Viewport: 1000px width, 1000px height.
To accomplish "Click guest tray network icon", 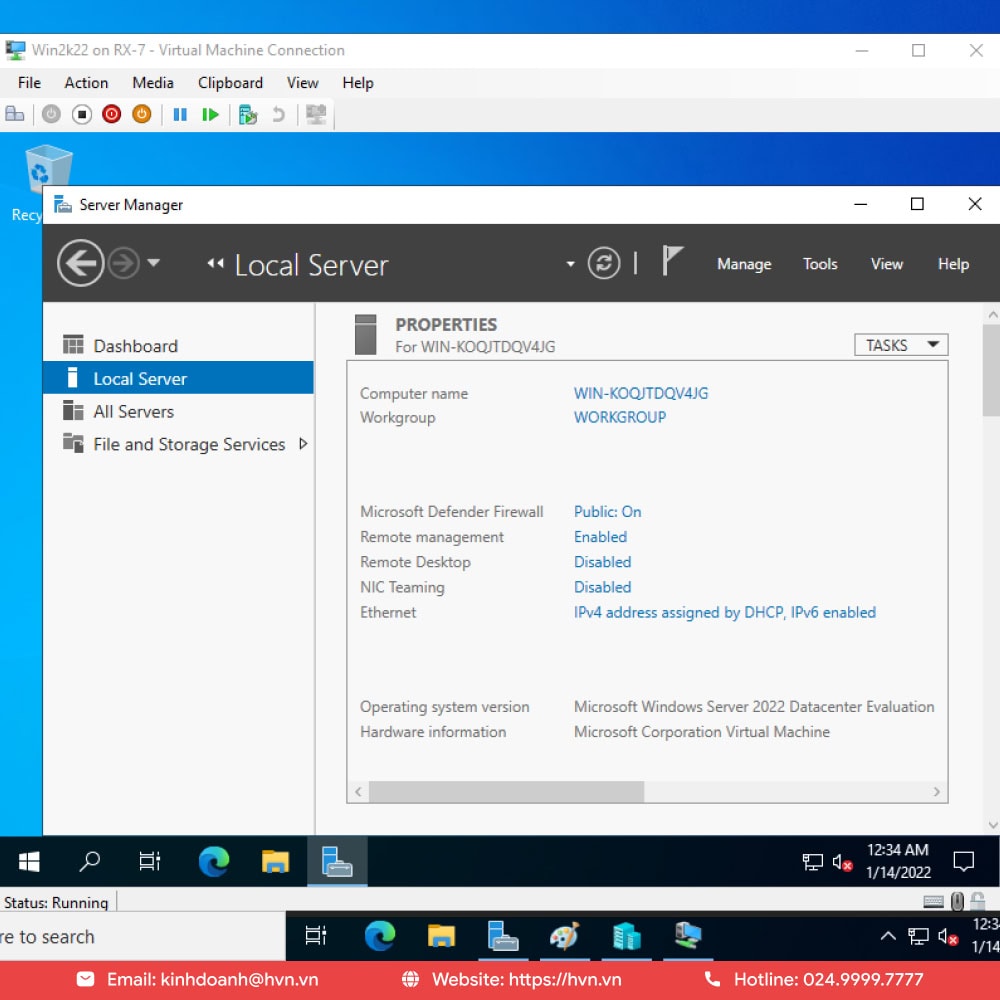I will pyautogui.click(x=812, y=862).
